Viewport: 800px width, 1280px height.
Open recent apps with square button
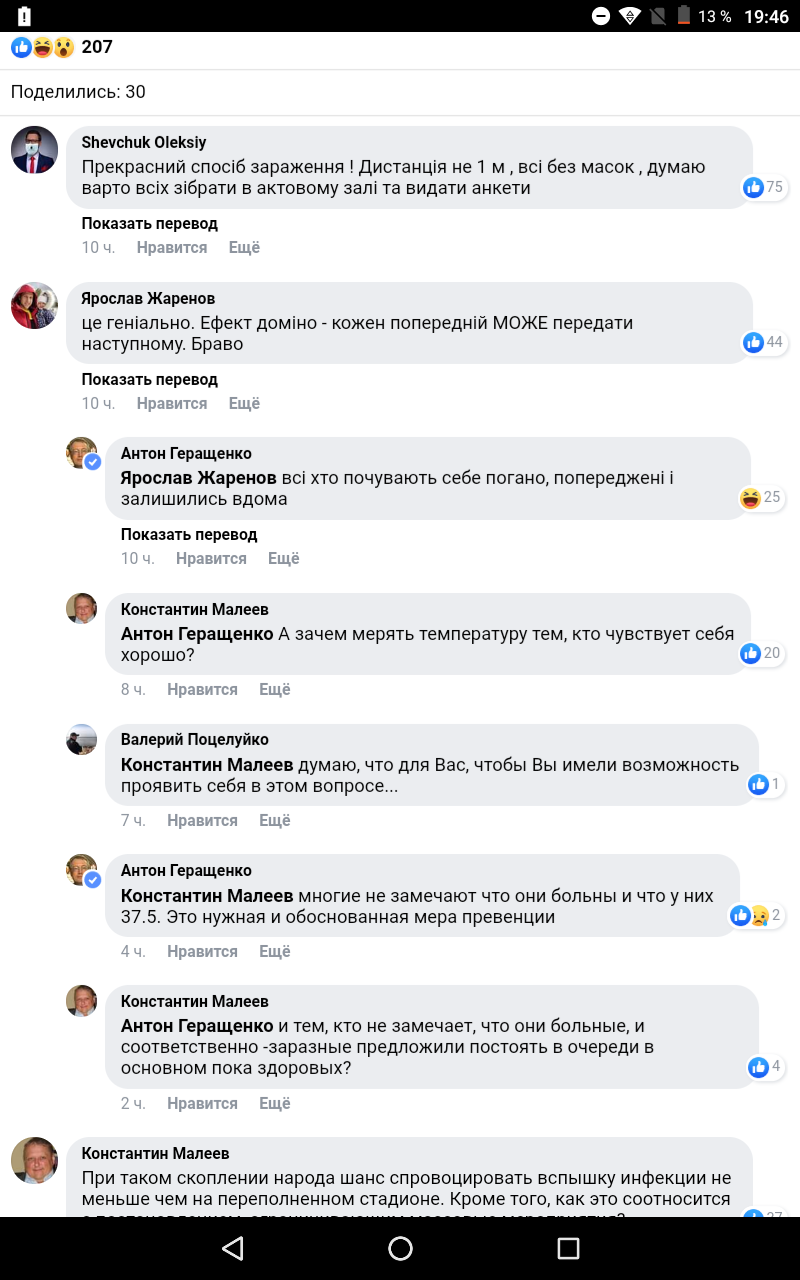point(568,1248)
